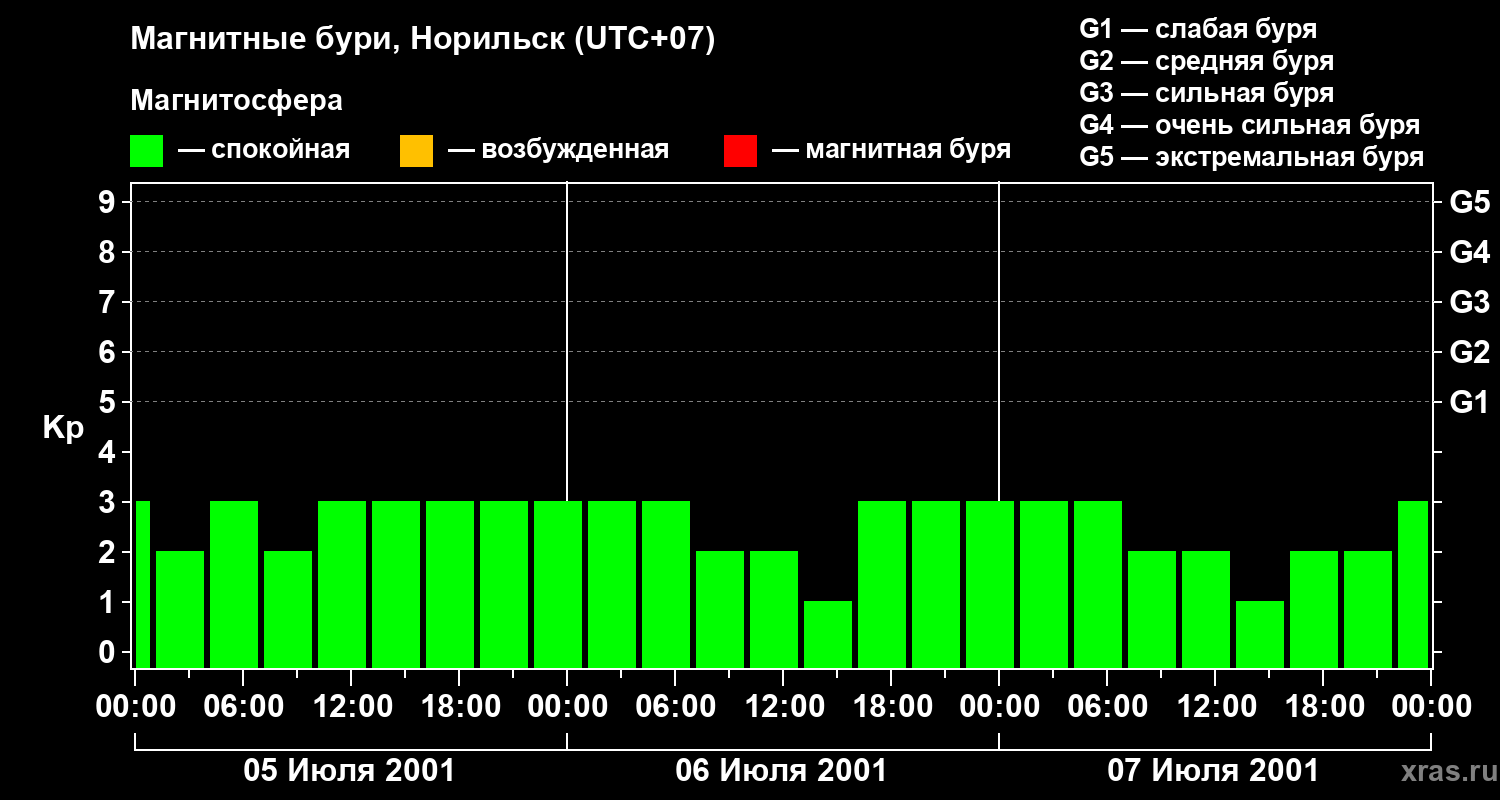Click the '12:00' time label on 06 Июля

(x=783, y=707)
